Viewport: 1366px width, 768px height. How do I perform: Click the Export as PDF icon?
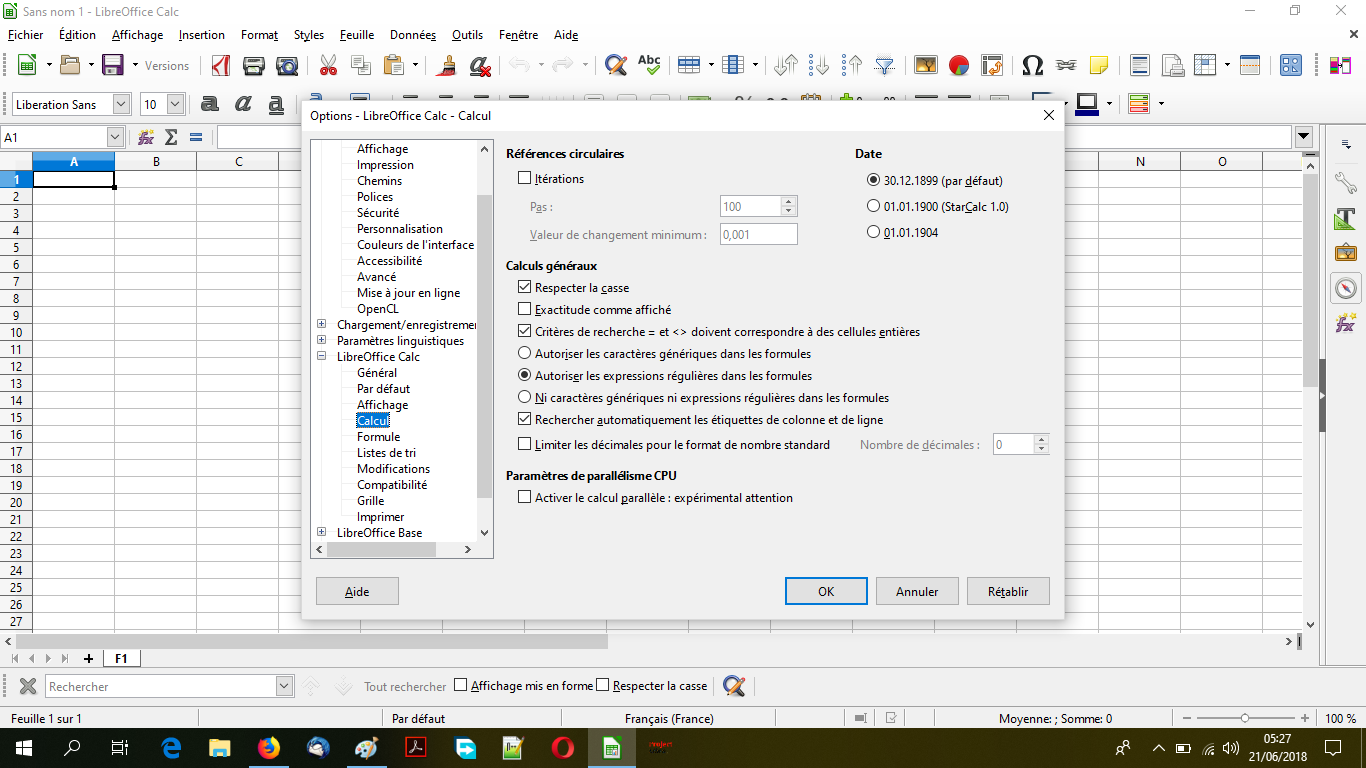point(221,65)
